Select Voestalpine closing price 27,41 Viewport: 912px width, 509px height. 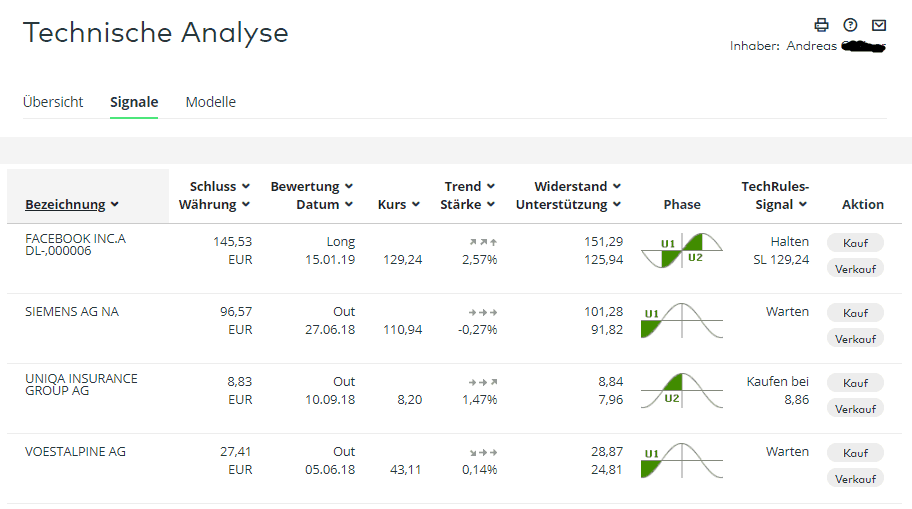pos(236,451)
